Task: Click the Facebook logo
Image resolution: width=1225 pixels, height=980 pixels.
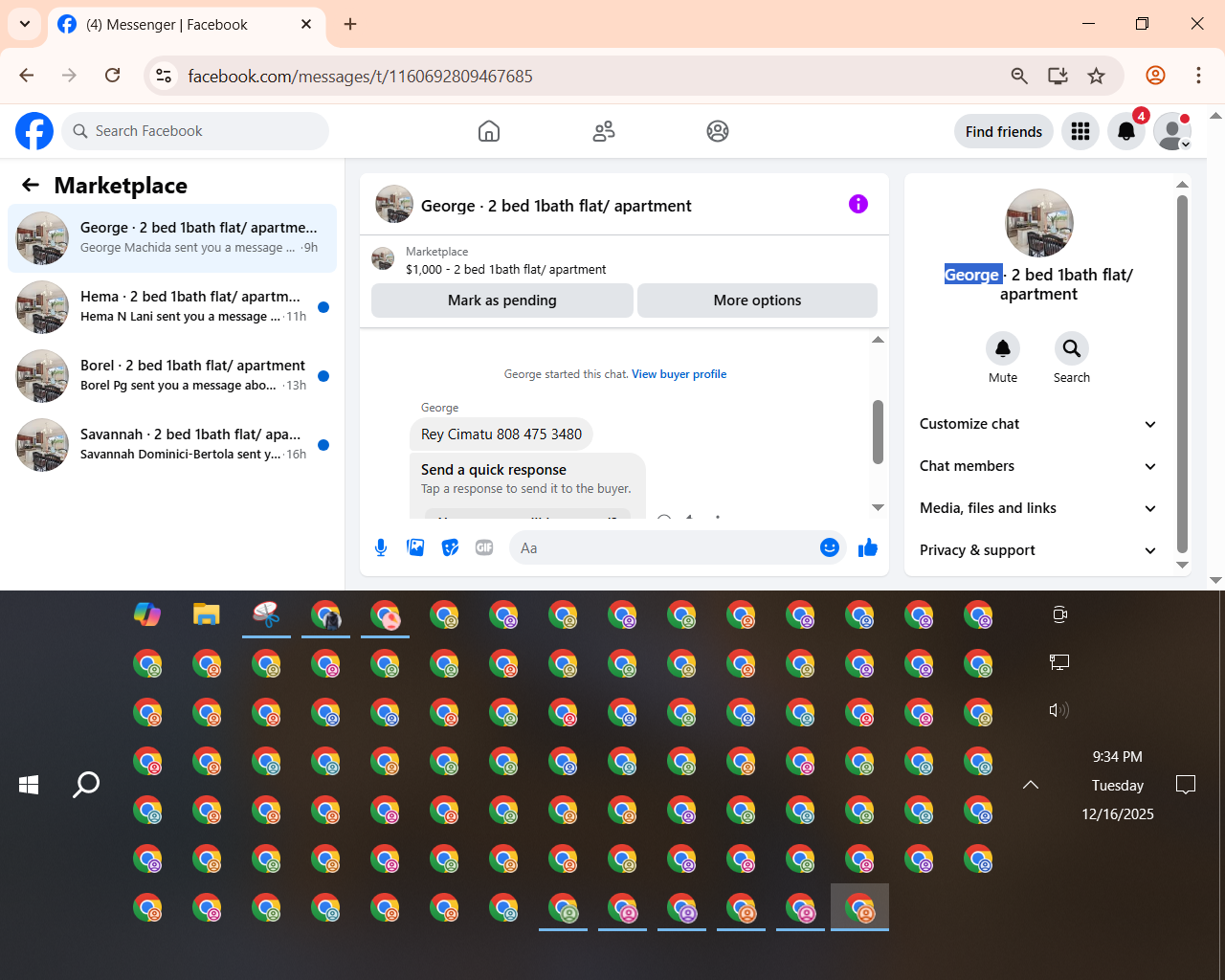Action: pos(34,131)
